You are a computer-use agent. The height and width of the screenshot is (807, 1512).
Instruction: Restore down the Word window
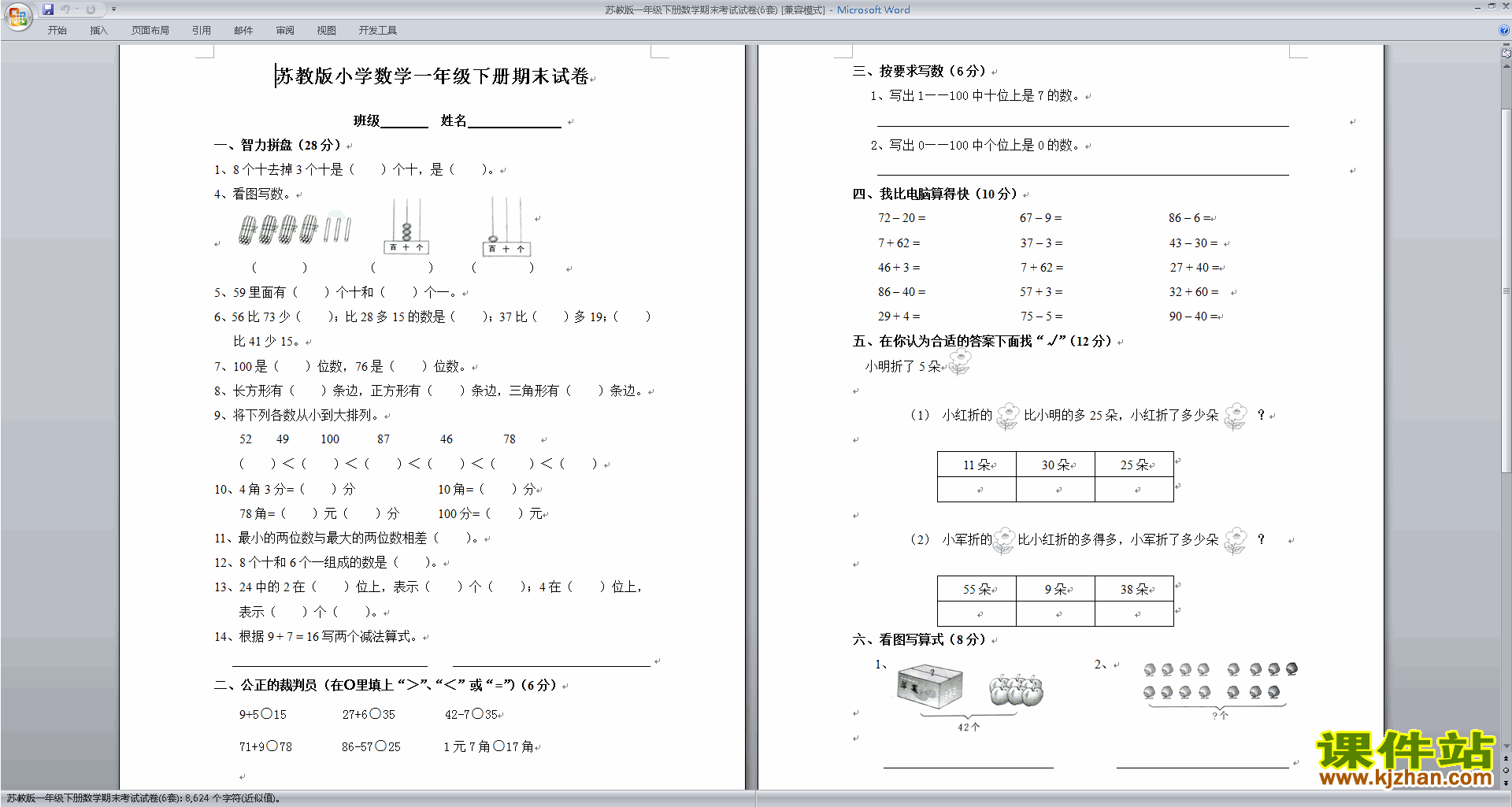[x=1492, y=6]
